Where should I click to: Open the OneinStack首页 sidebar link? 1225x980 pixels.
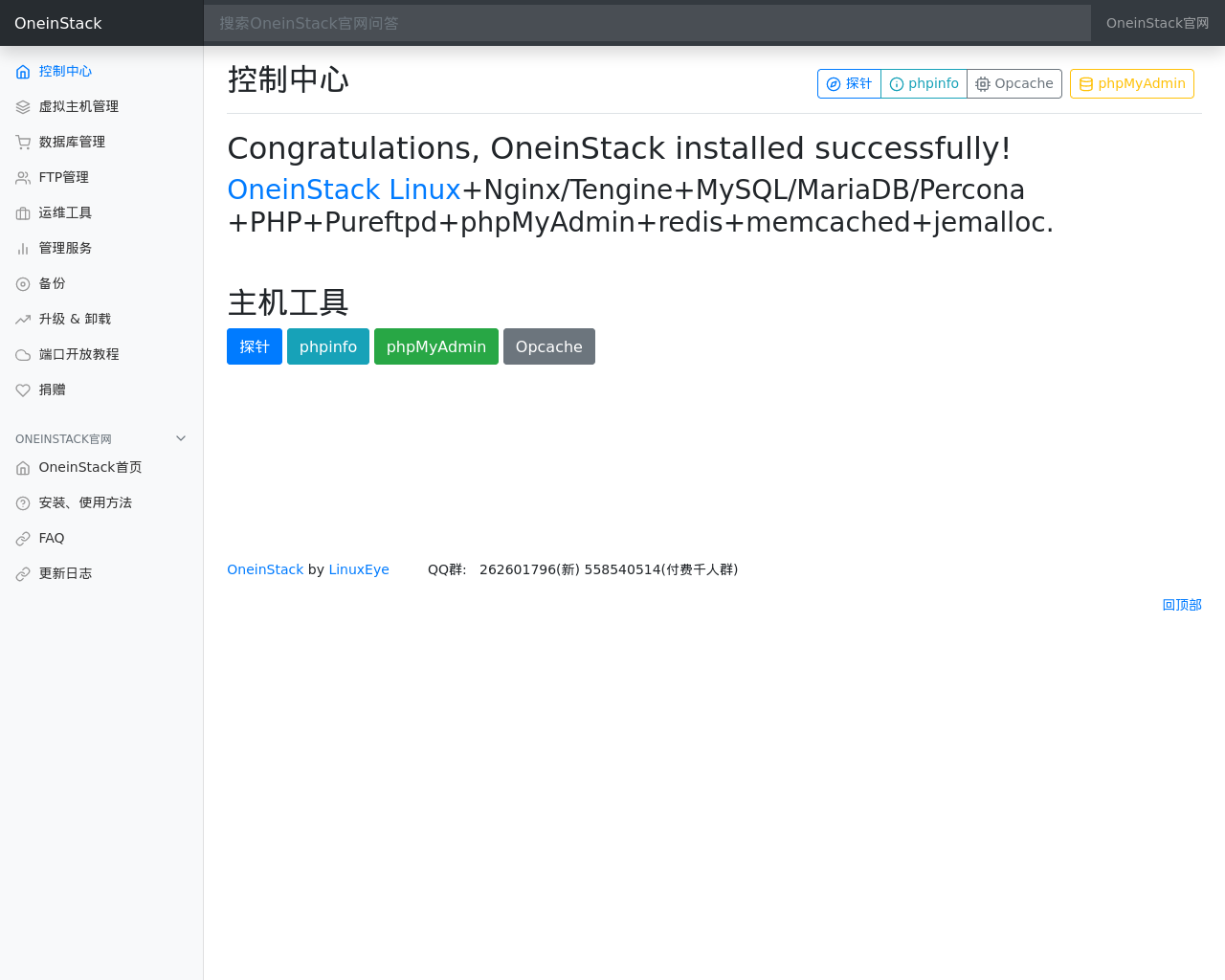click(101, 467)
